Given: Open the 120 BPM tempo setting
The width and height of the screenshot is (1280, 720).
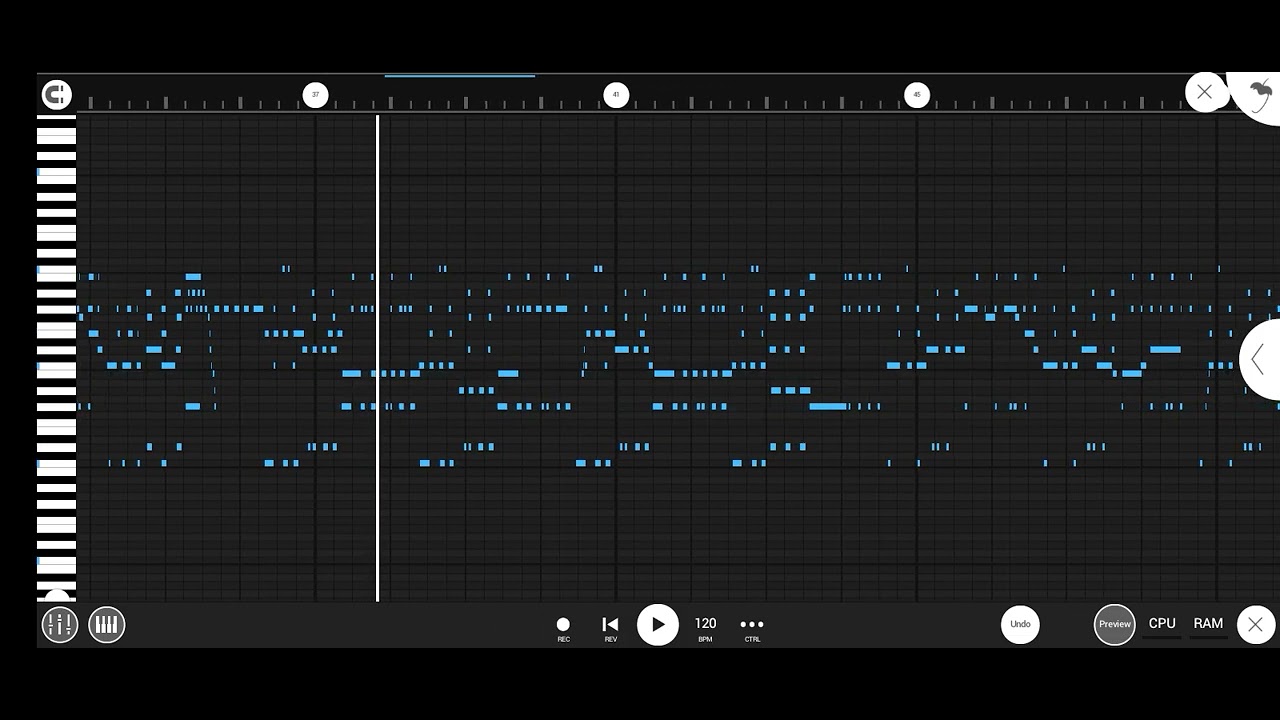Looking at the screenshot, I should [705, 629].
